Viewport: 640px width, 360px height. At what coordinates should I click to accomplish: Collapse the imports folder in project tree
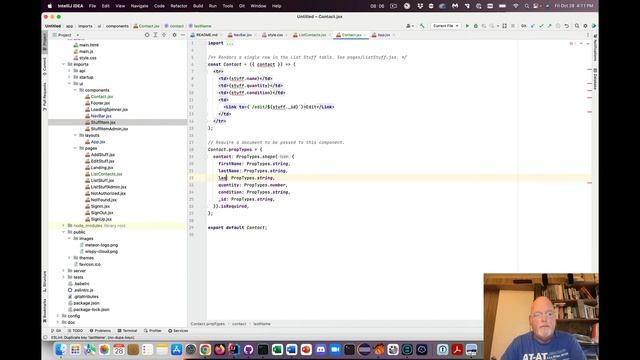click(x=64, y=64)
